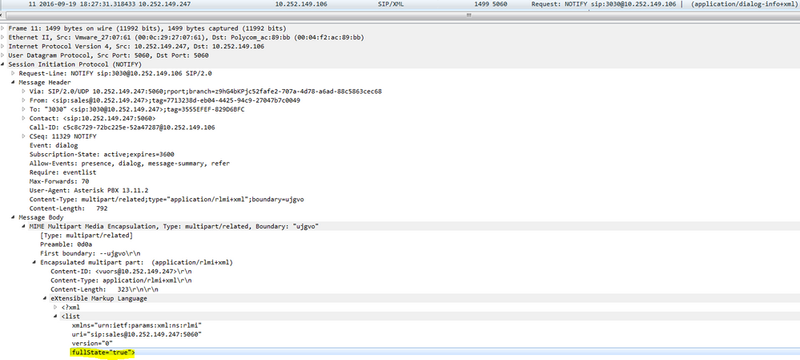
Task: Collapse Encapsulated multipart part section
Action: [x=35, y=262]
